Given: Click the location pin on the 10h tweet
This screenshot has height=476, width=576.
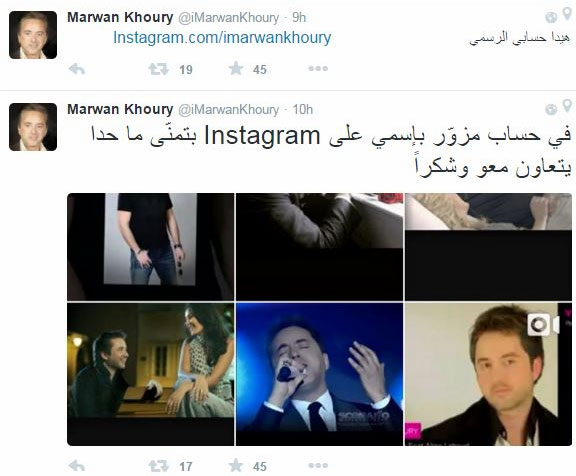Looking at the screenshot, I should 567,107.
